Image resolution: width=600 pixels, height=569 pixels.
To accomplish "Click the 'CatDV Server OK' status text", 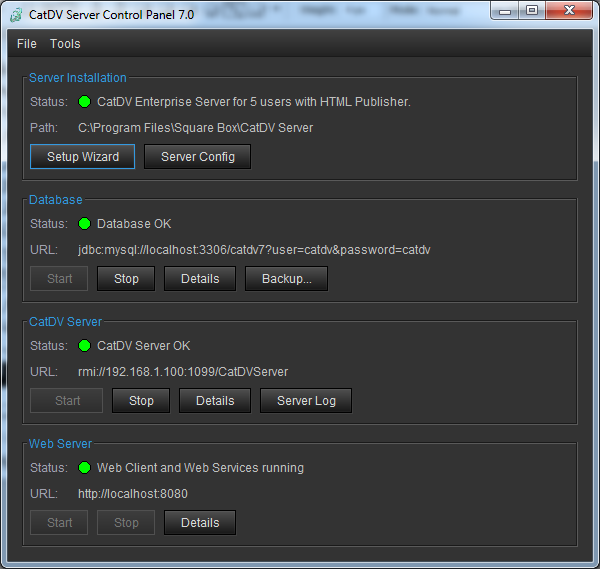I will click(143, 346).
